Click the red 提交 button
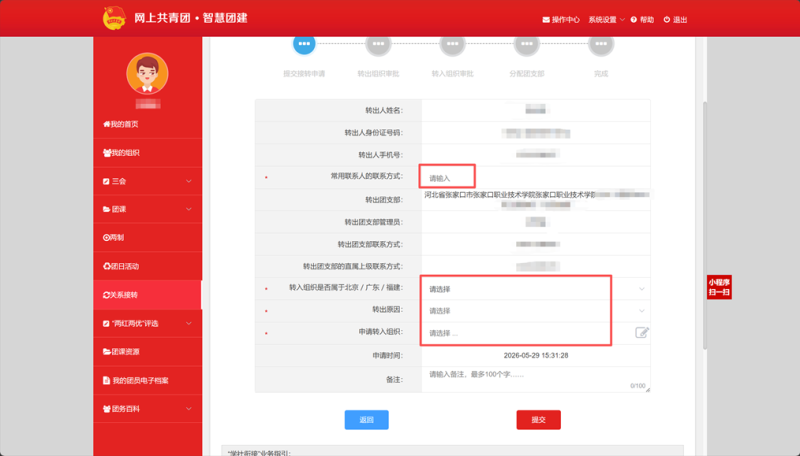 [x=538, y=420]
